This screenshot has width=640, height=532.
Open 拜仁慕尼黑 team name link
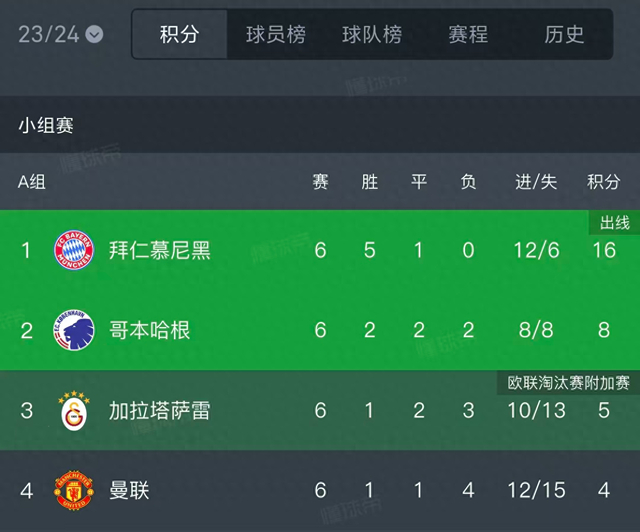(x=160, y=250)
